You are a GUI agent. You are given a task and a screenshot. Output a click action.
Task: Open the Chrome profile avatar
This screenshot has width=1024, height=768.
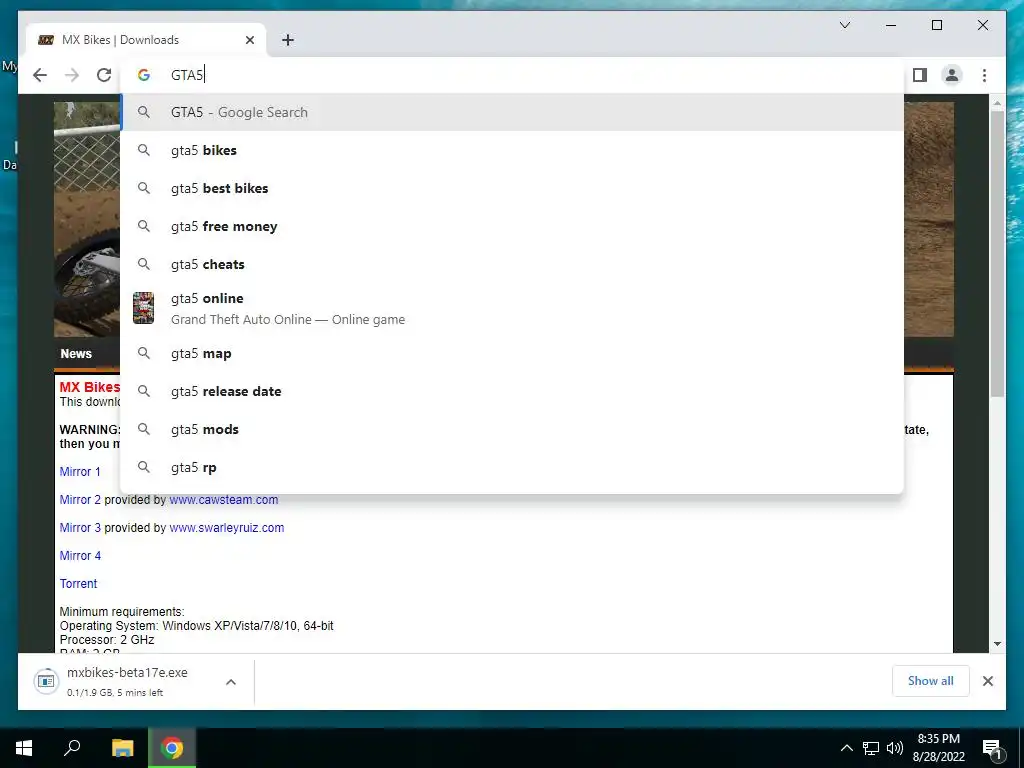pos(952,75)
